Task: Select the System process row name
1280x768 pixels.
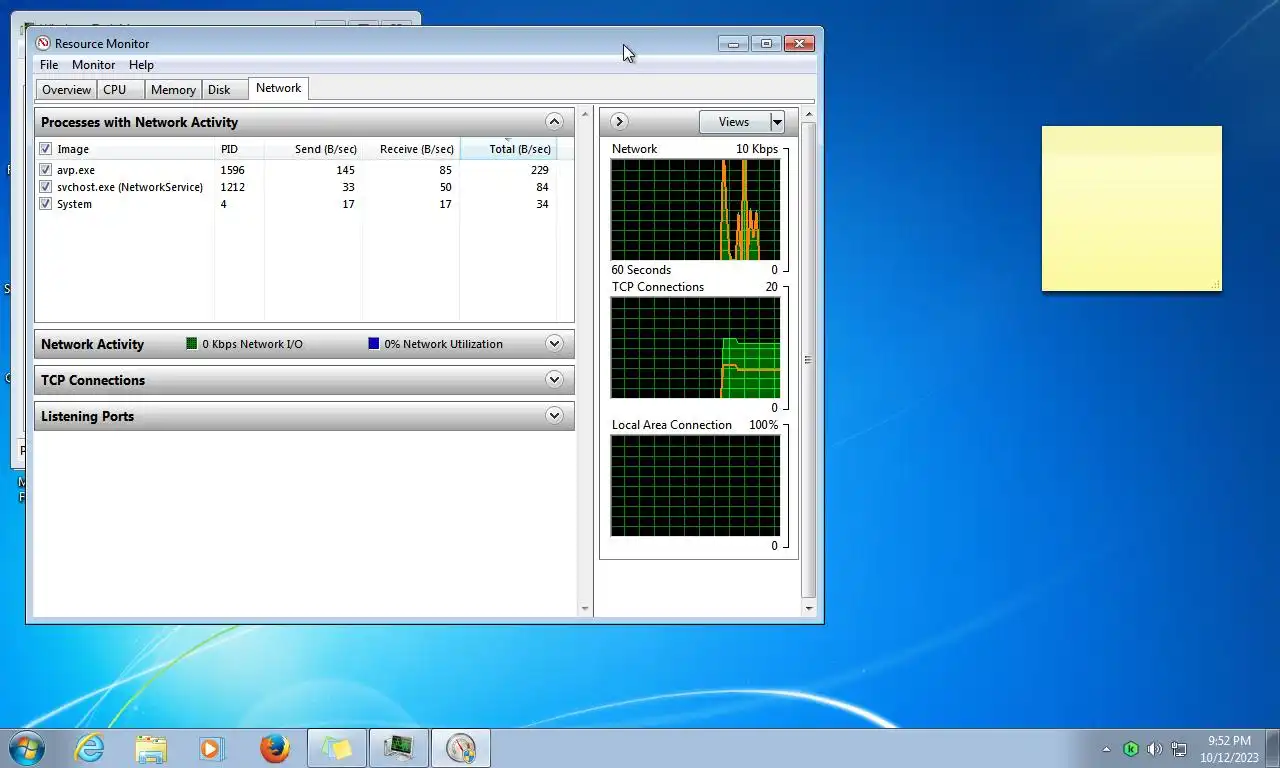Action: pyautogui.click(x=74, y=204)
